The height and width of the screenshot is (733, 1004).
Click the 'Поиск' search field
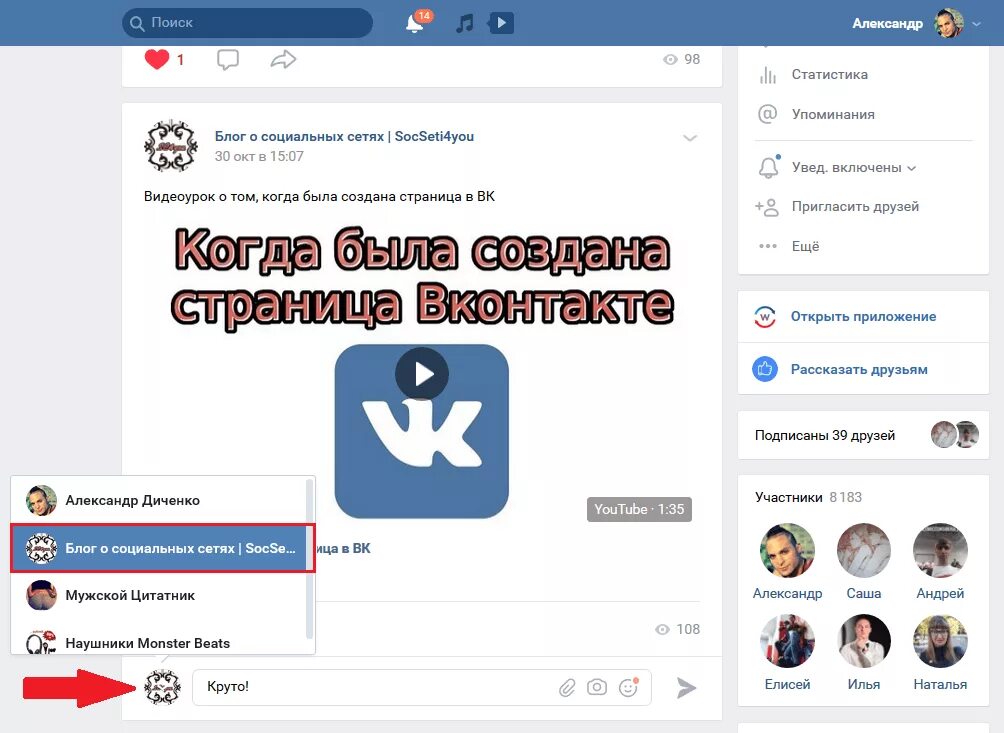250,22
